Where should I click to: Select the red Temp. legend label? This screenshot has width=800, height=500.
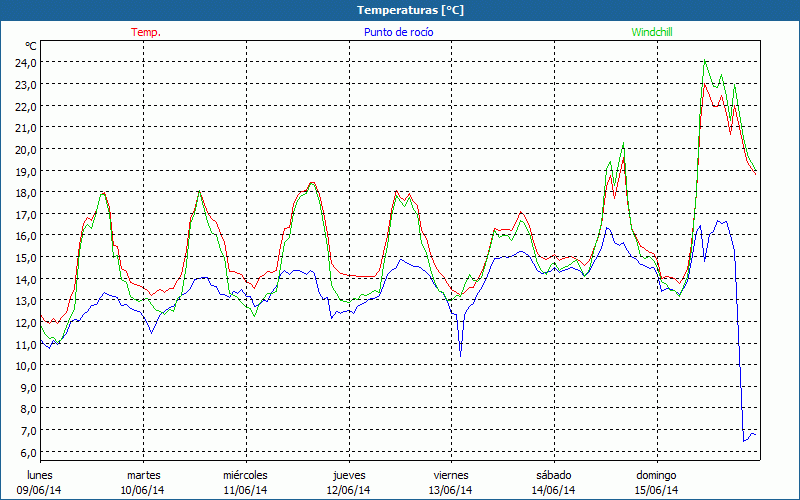click(146, 32)
